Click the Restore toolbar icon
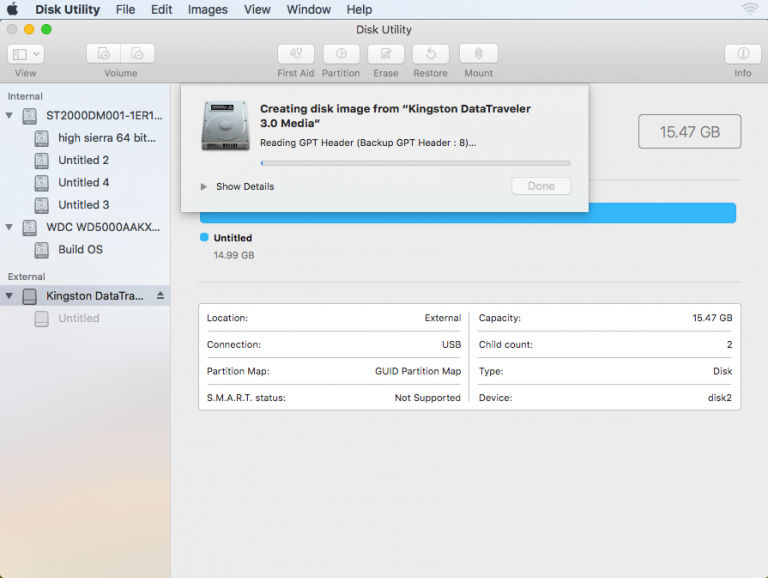The width and height of the screenshot is (768, 578). [430, 54]
